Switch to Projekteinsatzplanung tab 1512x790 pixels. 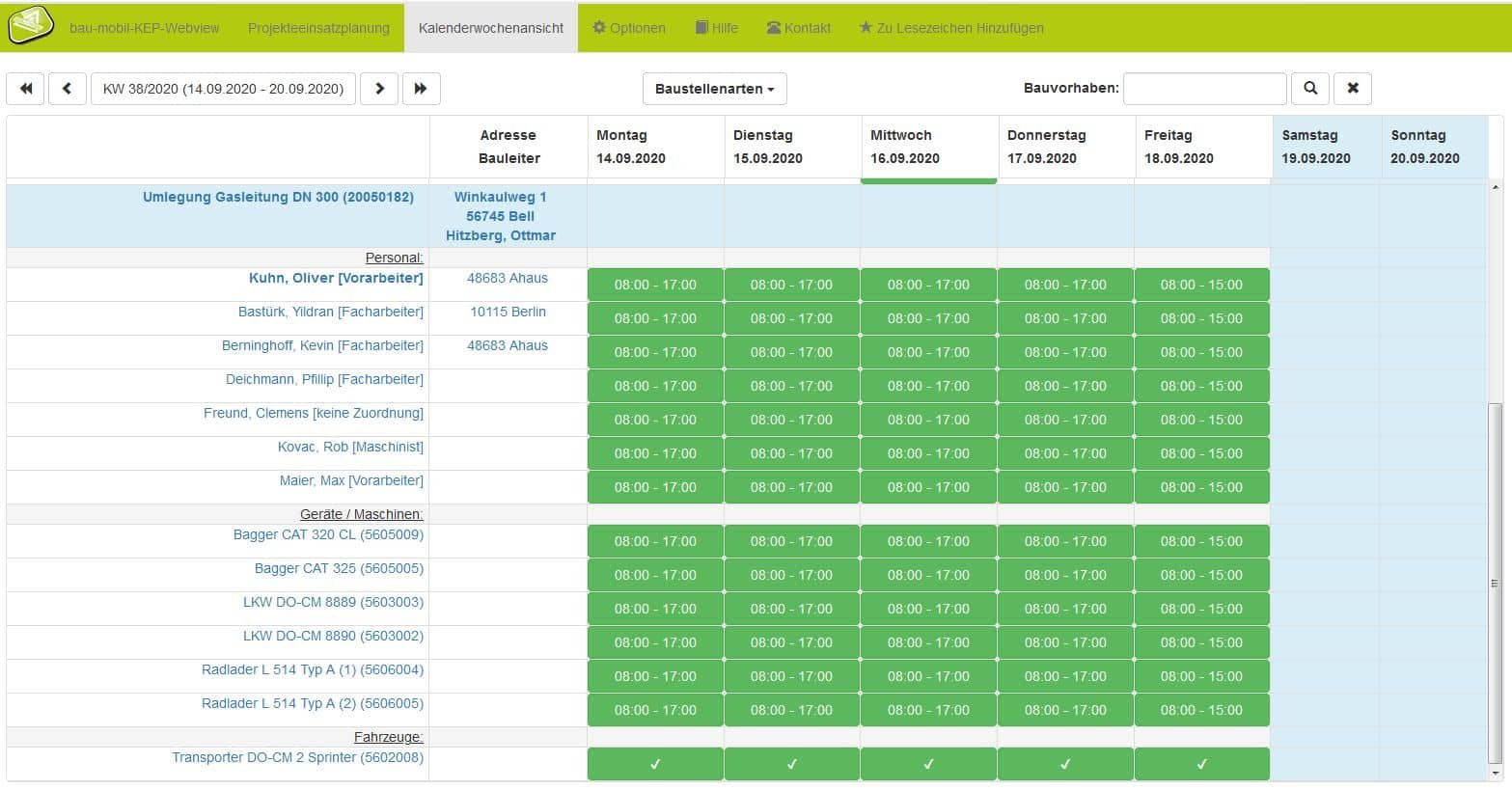[318, 28]
